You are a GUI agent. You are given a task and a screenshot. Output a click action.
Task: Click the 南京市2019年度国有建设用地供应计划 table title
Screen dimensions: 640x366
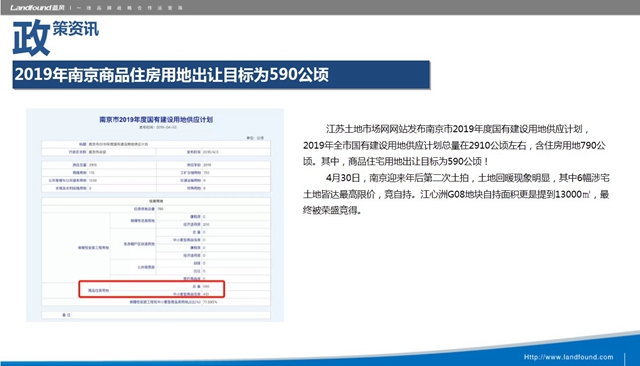156,120
